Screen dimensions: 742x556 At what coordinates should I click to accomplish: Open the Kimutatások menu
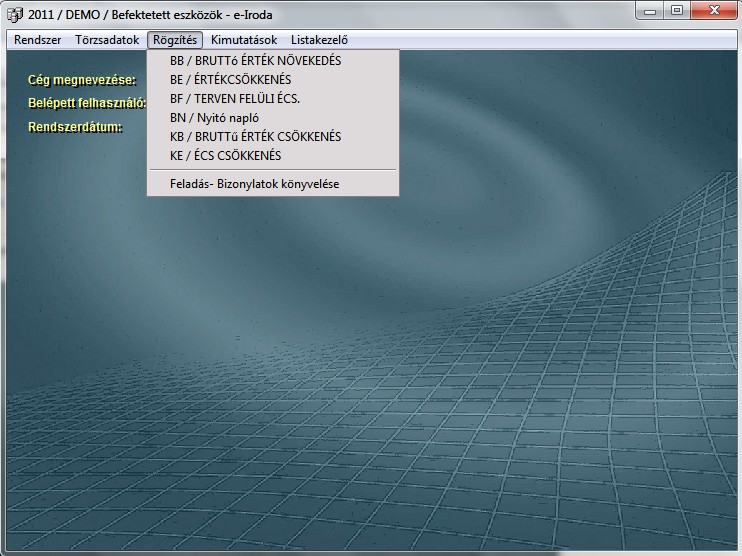(x=244, y=40)
